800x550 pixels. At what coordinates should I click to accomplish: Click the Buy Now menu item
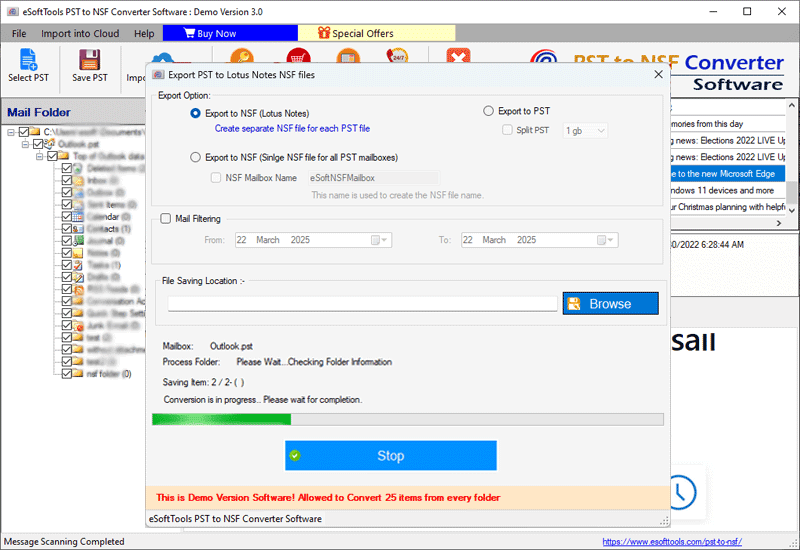click(230, 33)
